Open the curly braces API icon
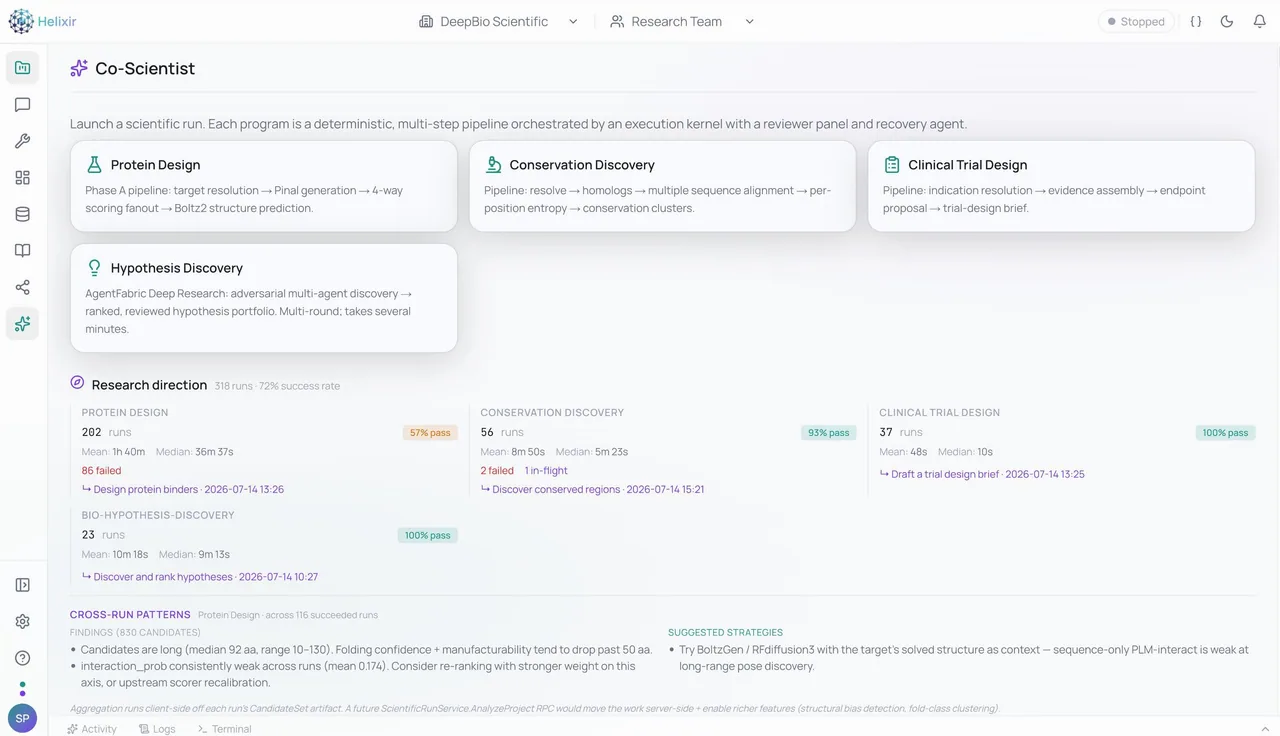Screen dimensions: 1280x736 (1195, 21)
